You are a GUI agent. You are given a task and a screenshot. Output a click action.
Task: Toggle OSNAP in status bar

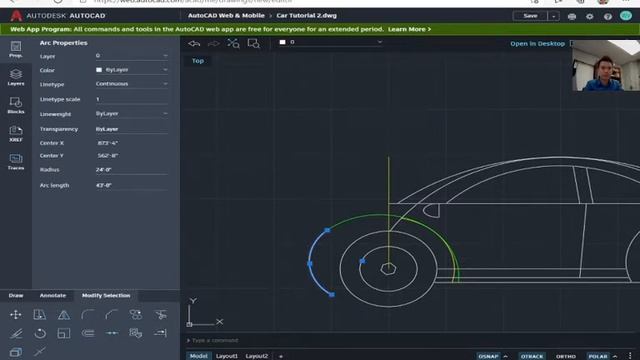(488, 356)
